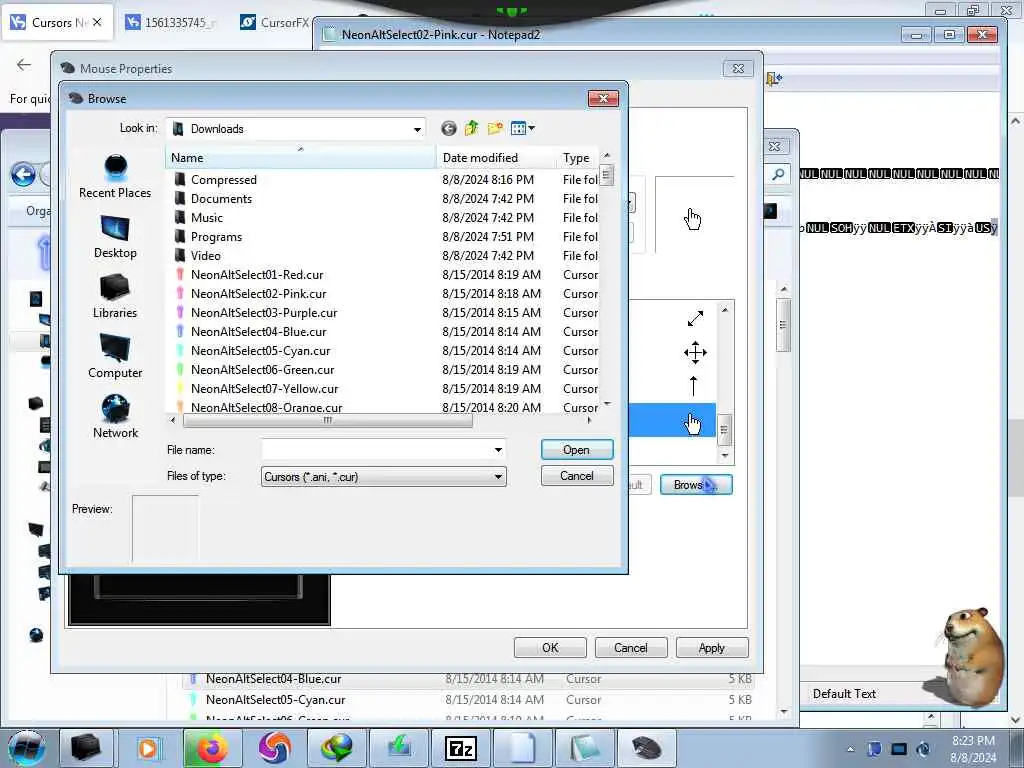Image resolution: width=1024 pixels, height=768 pixels.
Task: Select NeonAltSelect04-Blue.cur in Explorer window
Action: point(468,679)
